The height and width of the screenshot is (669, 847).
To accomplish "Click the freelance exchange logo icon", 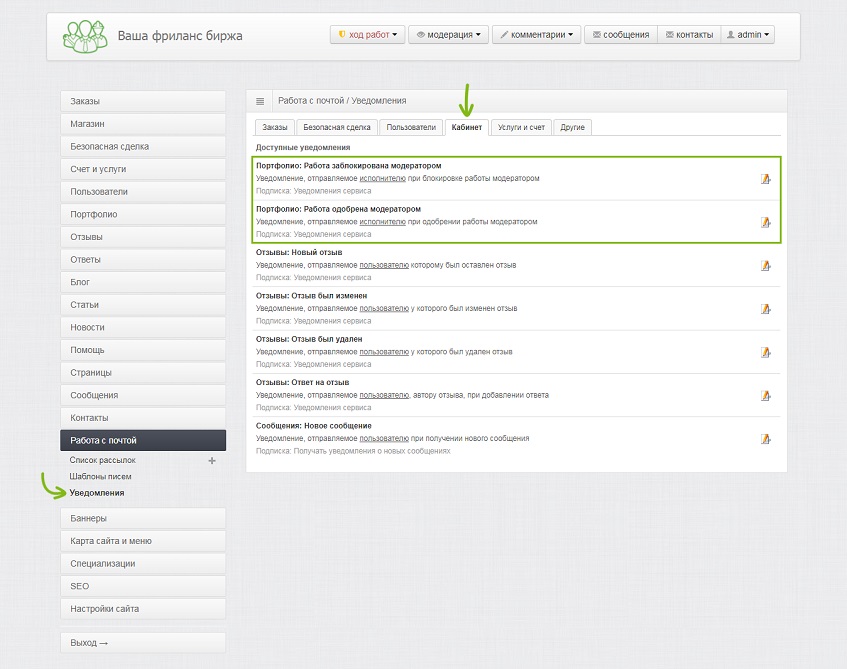I will click(x=85, y=36).
